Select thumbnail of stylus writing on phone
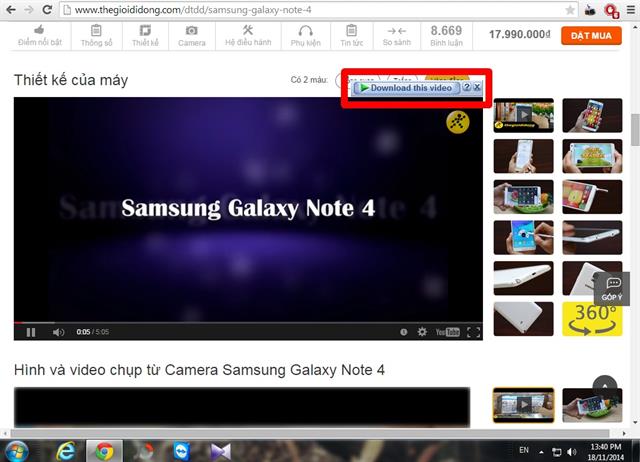The width and height of the screenshot is (640, 462). tap(524, 238)
